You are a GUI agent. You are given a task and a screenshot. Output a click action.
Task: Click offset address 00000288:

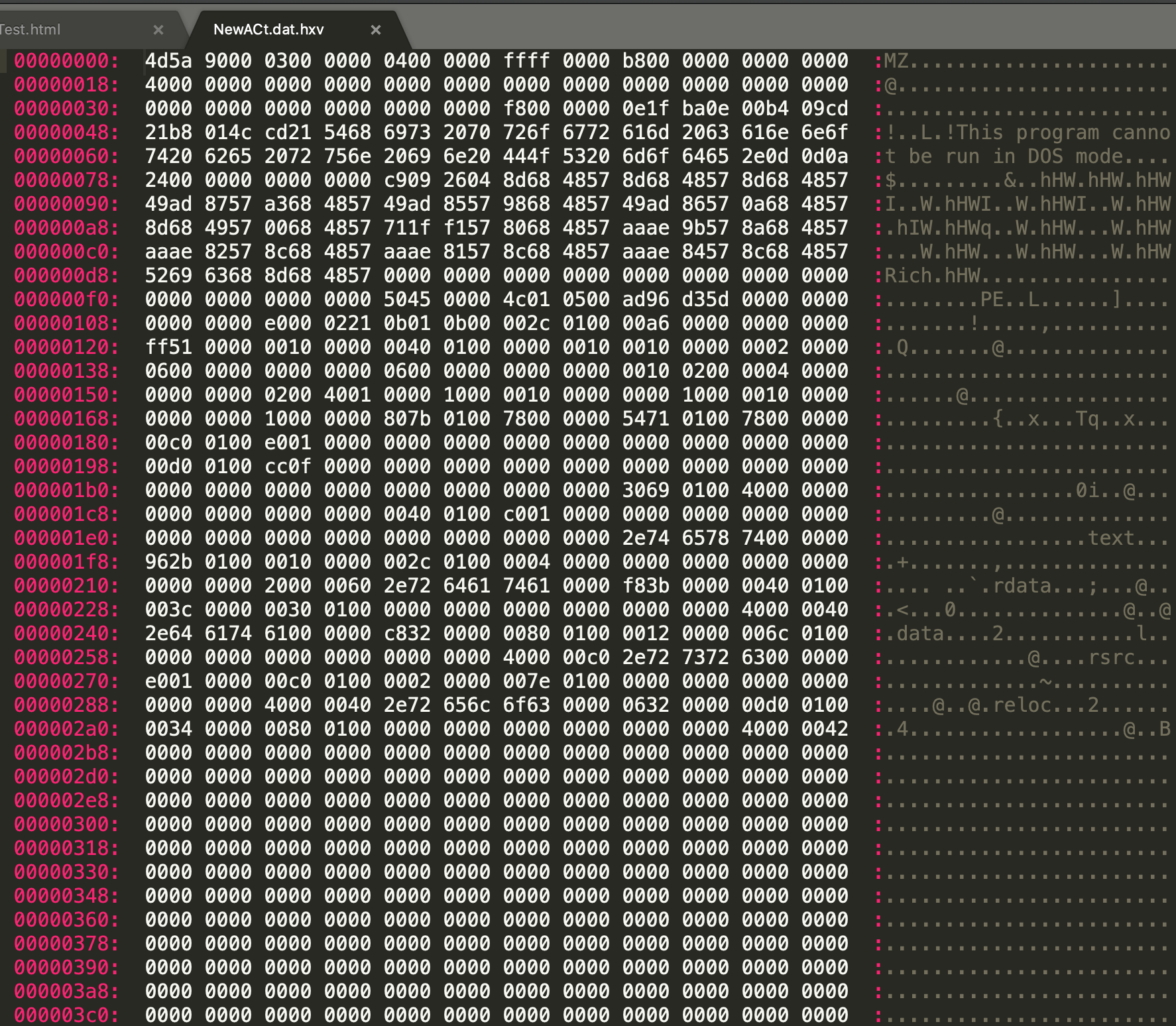pos(66,705)
